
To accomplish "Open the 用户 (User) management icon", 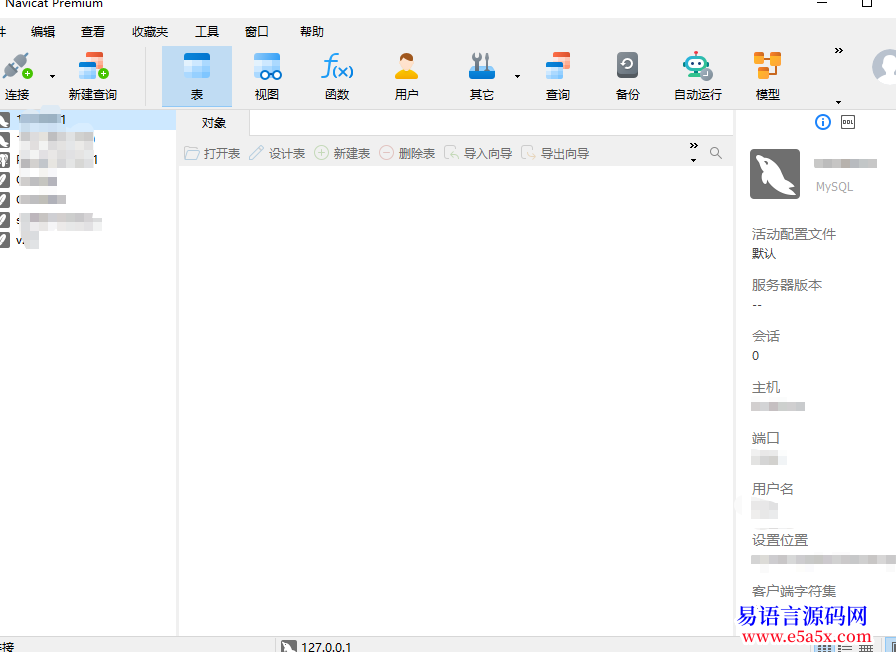I will pyautogui.click(x=406, y=76).
